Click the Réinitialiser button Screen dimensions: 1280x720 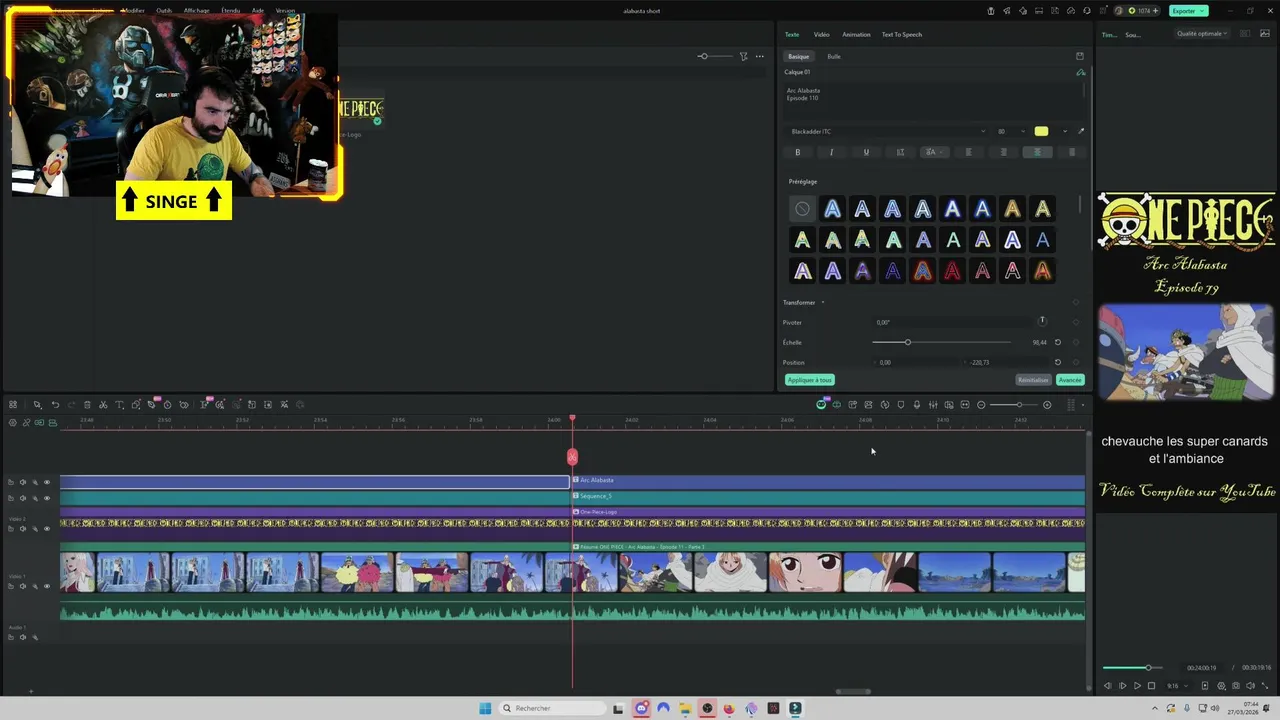[1033, 380]
